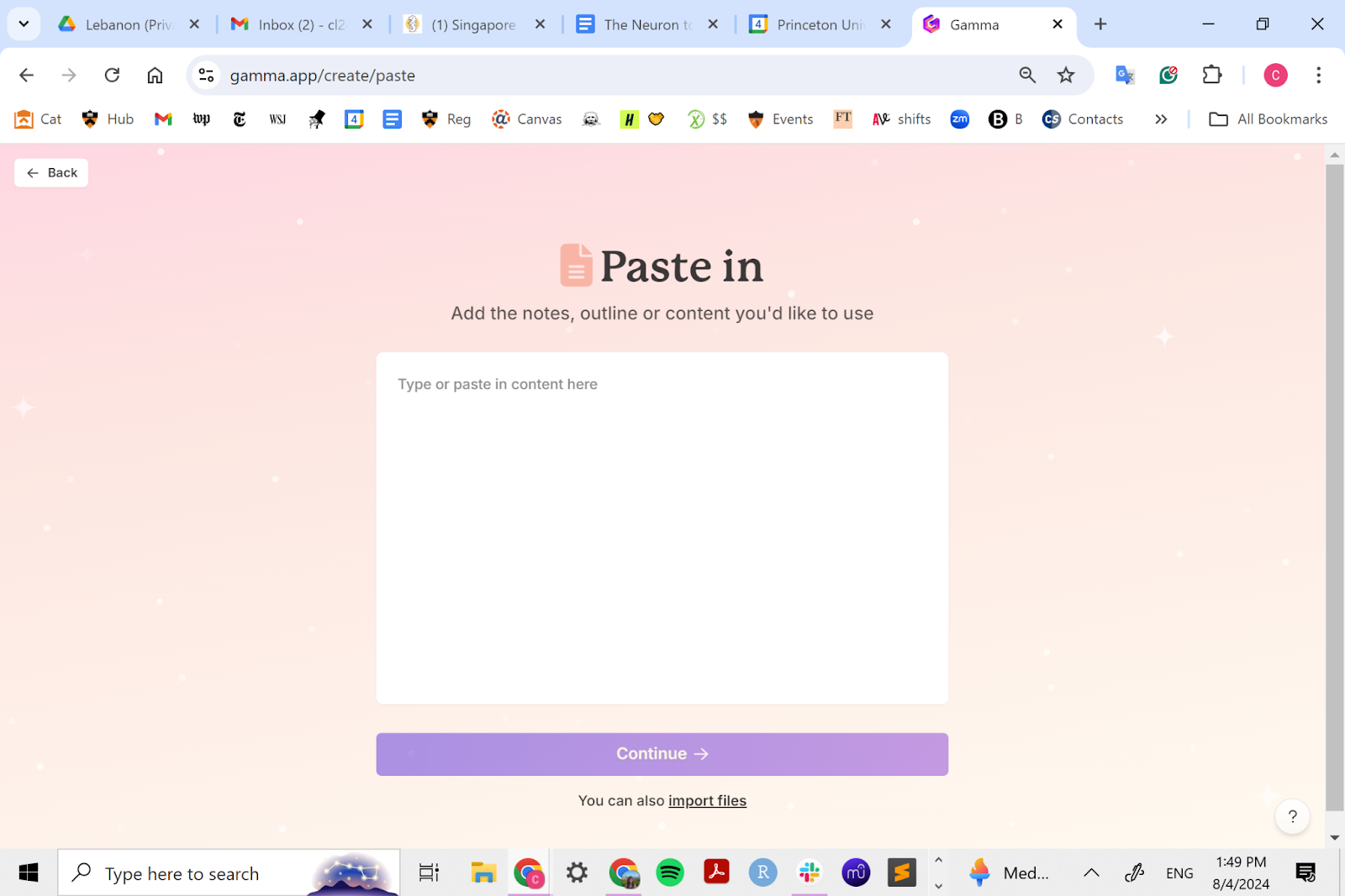
Task: Open the Cat bookmark
Action: 39,119
